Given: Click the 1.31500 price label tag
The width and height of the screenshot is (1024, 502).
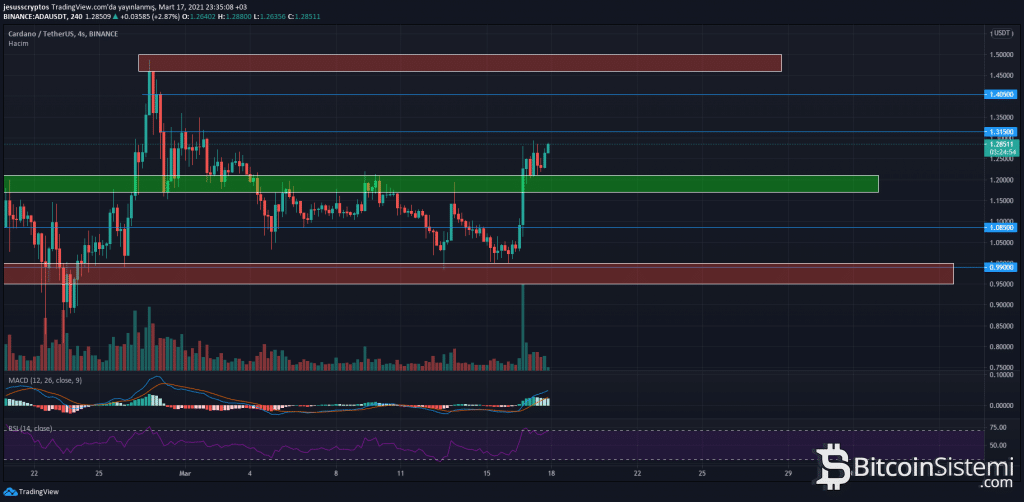Looking at the screenshot, I should click(x=1000, y=131).
